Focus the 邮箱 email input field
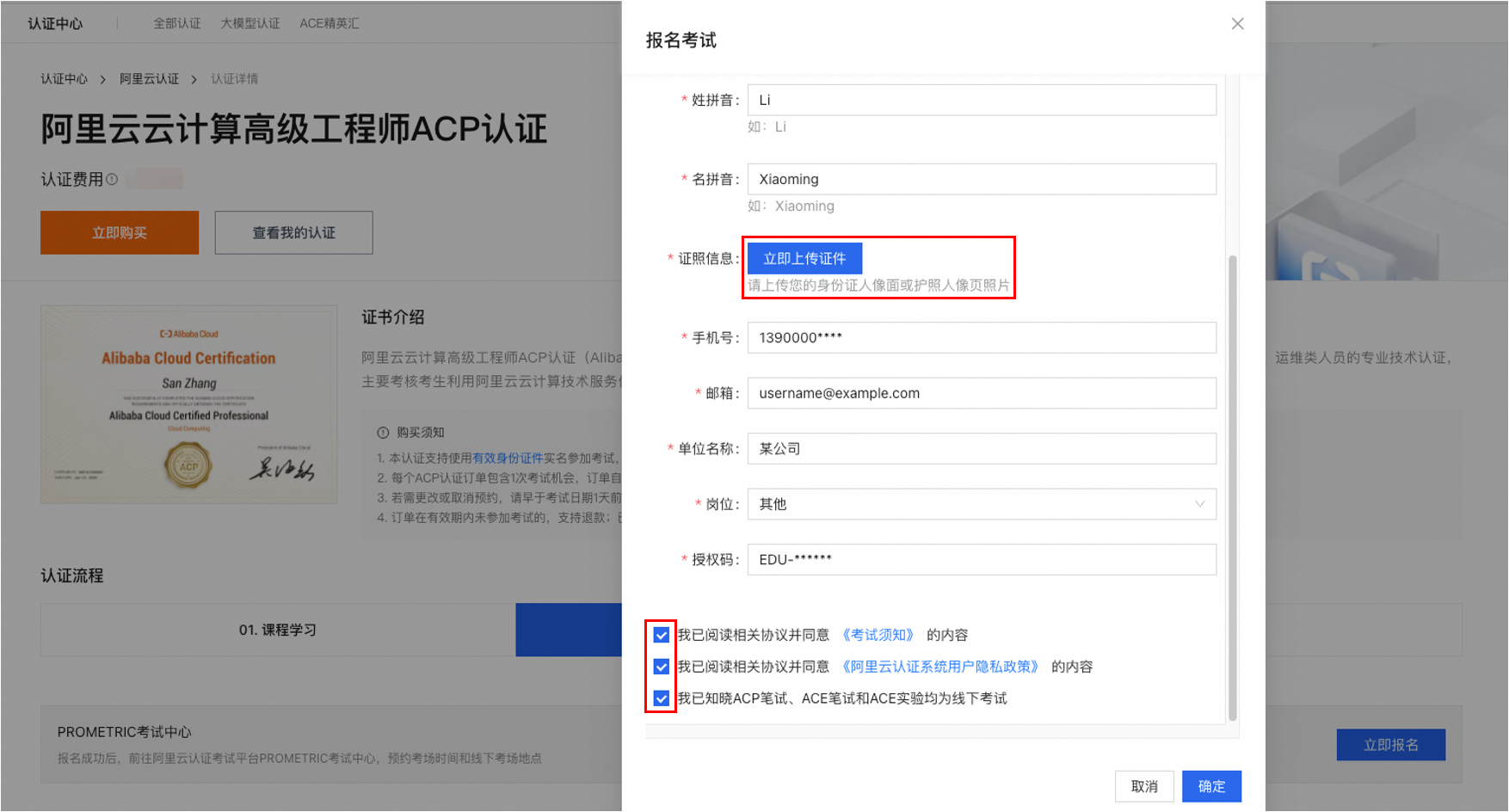Image resolution: width=1509 pixels, height=812 pixels. (982, 393)
